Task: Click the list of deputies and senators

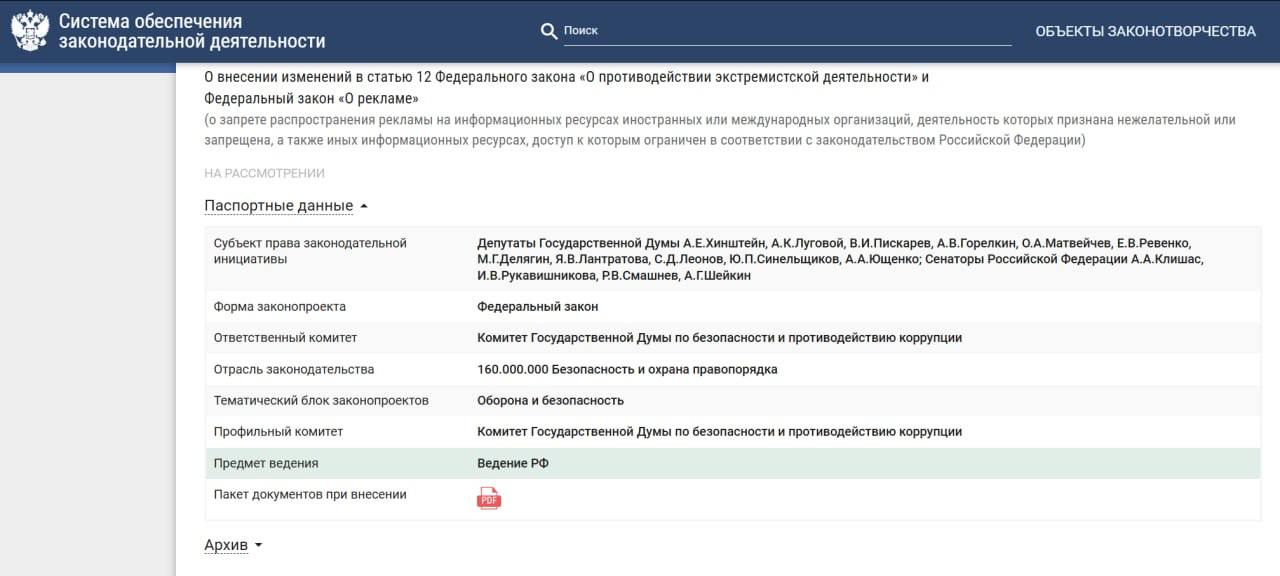Action: (x=840, y=259)
